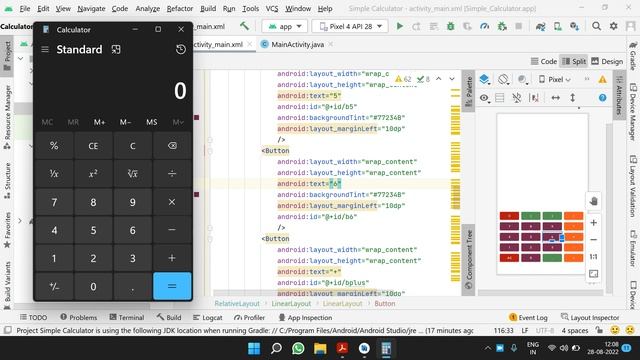640x360 pixels.
Task: Click expand horizontally arrows icon
Action: [556, 98]
